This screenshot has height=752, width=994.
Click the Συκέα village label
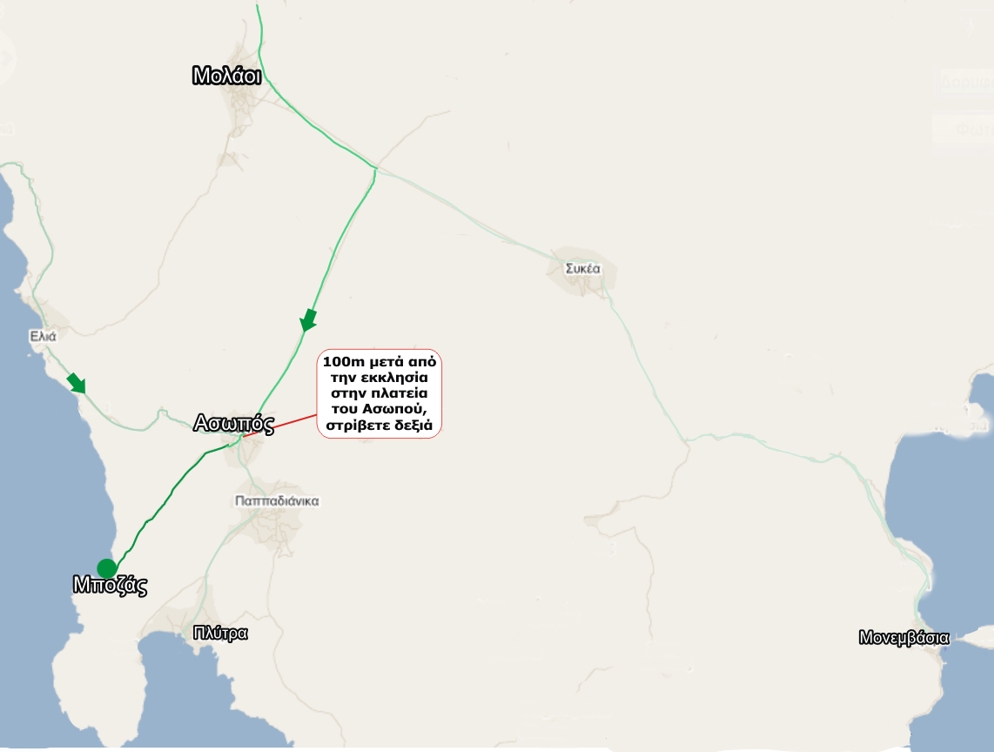click(x=583, y=269)
